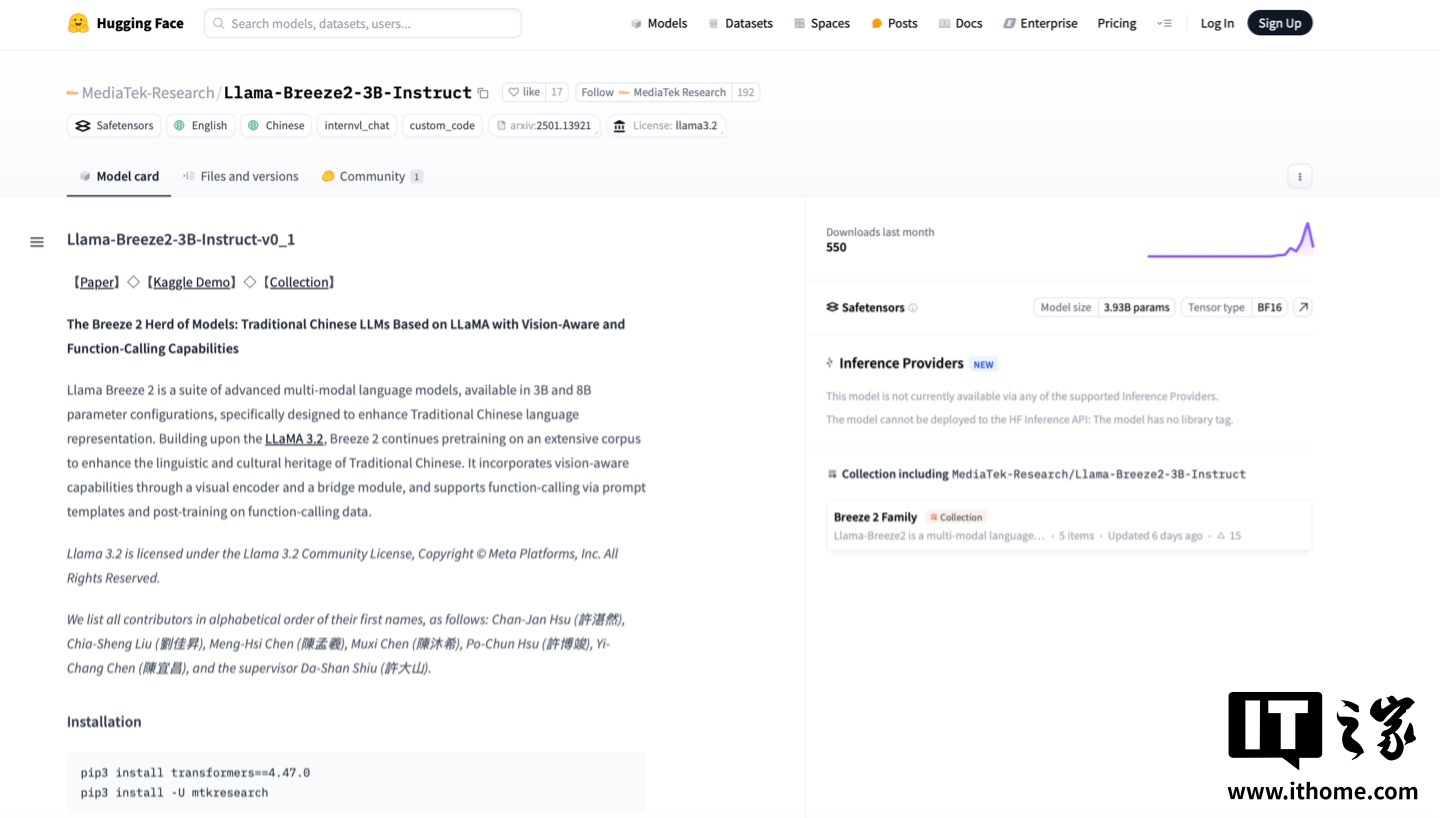Viewport: 1440px width, 818px height.
Task: Click the English language tag
Action: [200, 125]
